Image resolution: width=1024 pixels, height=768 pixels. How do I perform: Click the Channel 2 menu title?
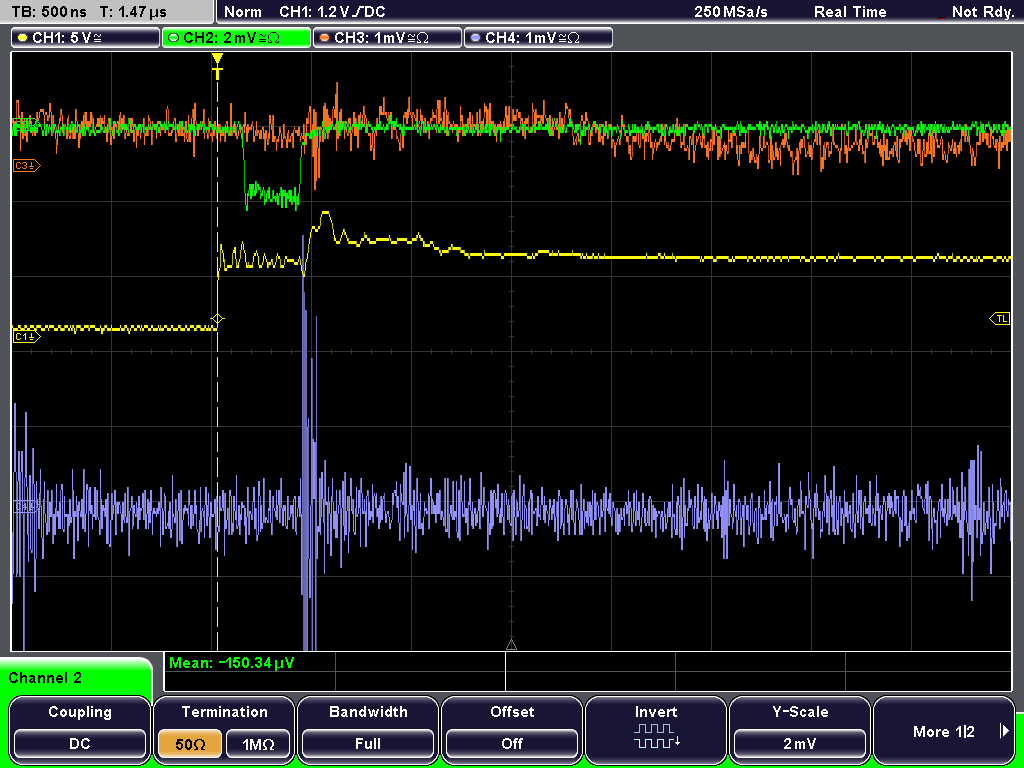point(45,678)
